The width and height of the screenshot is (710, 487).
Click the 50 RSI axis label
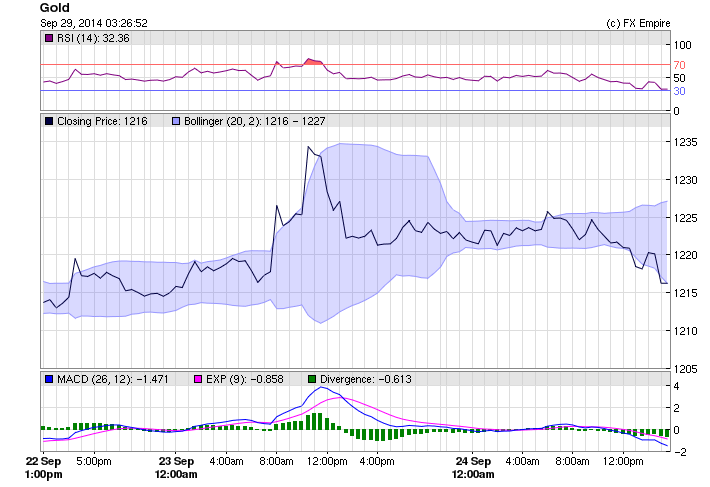(x=679, y=78)
